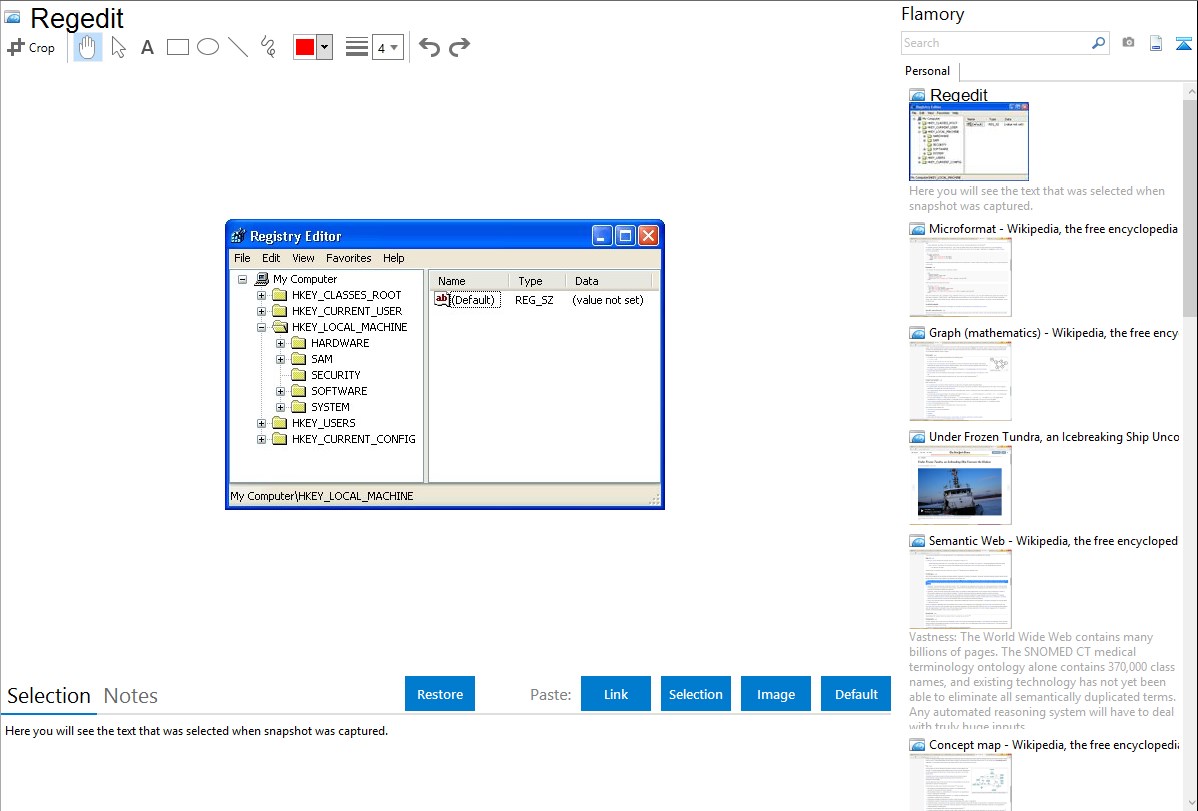Expand HKEY_USERS node
Viewport: 1198px width, 811px height.
tap(261, 423)
